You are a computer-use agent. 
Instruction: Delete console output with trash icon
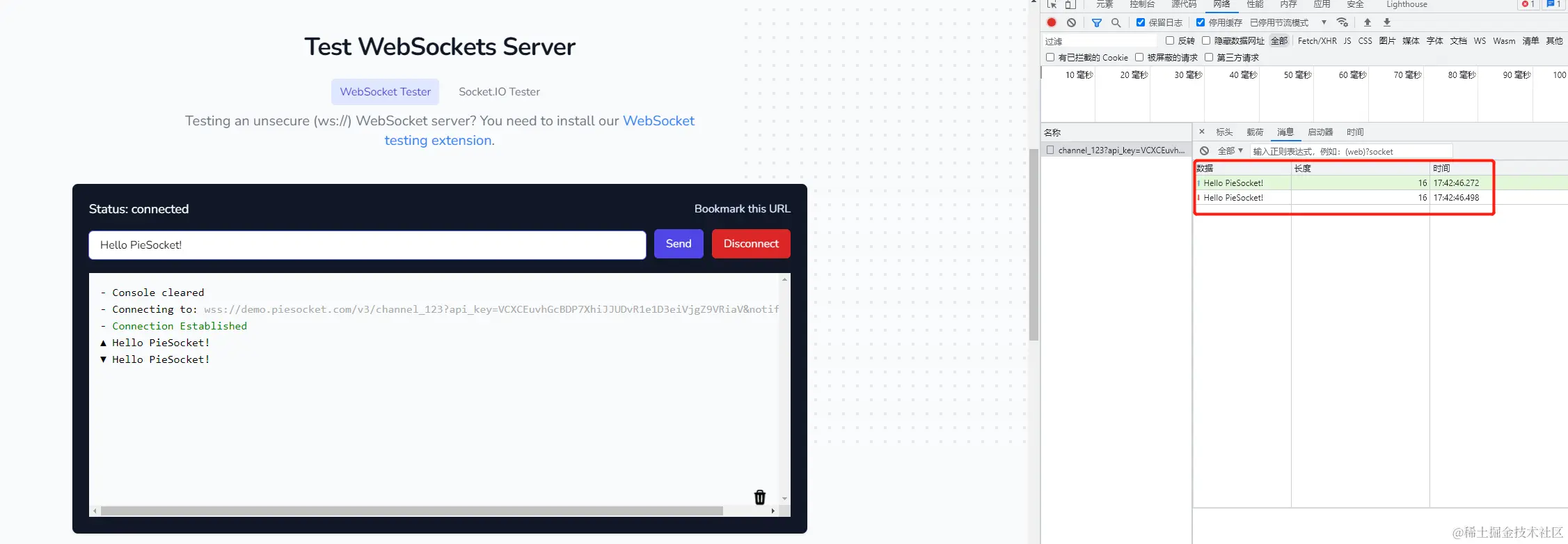760,497
